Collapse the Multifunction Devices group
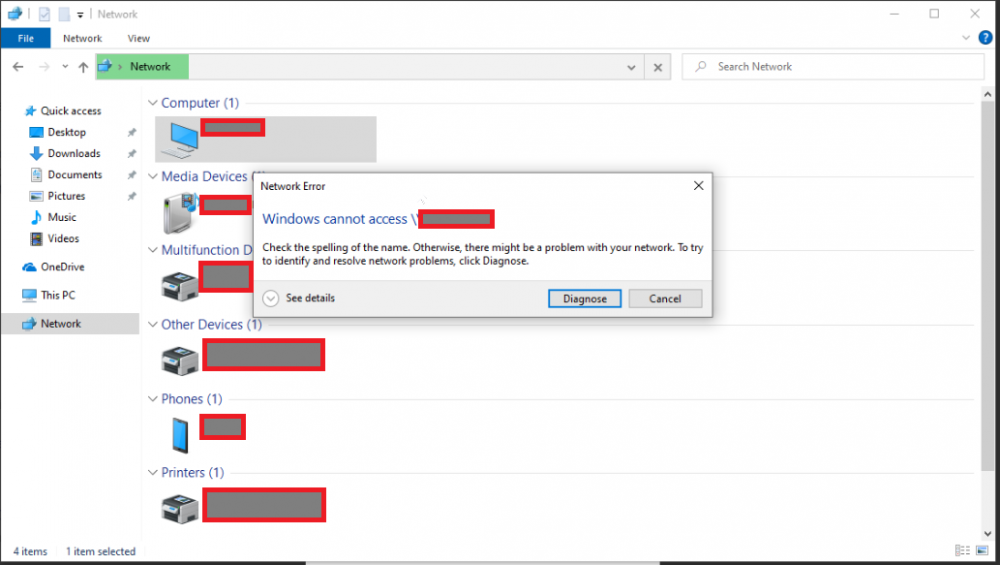This screenshot has width=1000, height=565. [152, 250]
